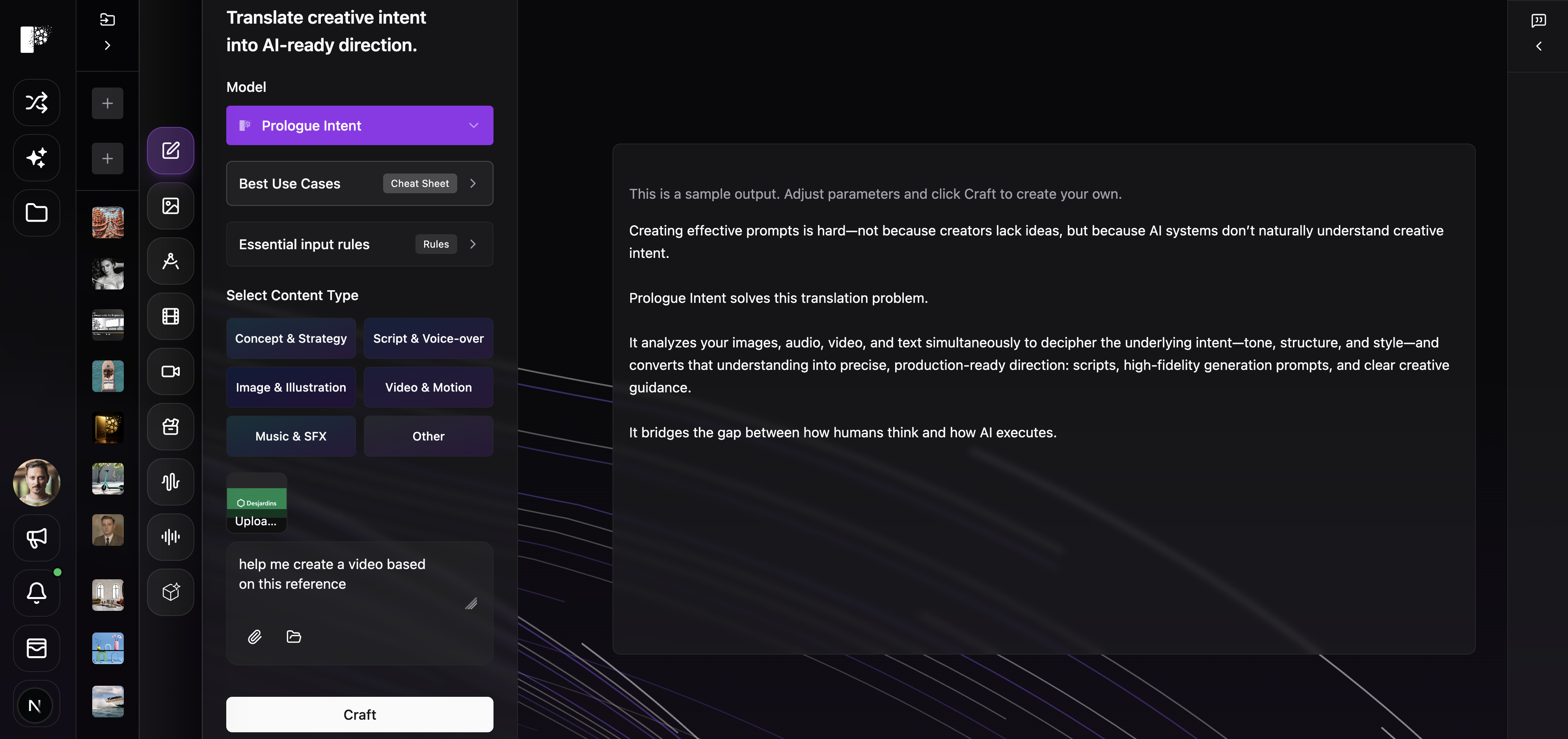This screenshot has width=1568, height=739.
Task: Select the film strip video tool
Action: pyautogui.click(x=170, y=316)
